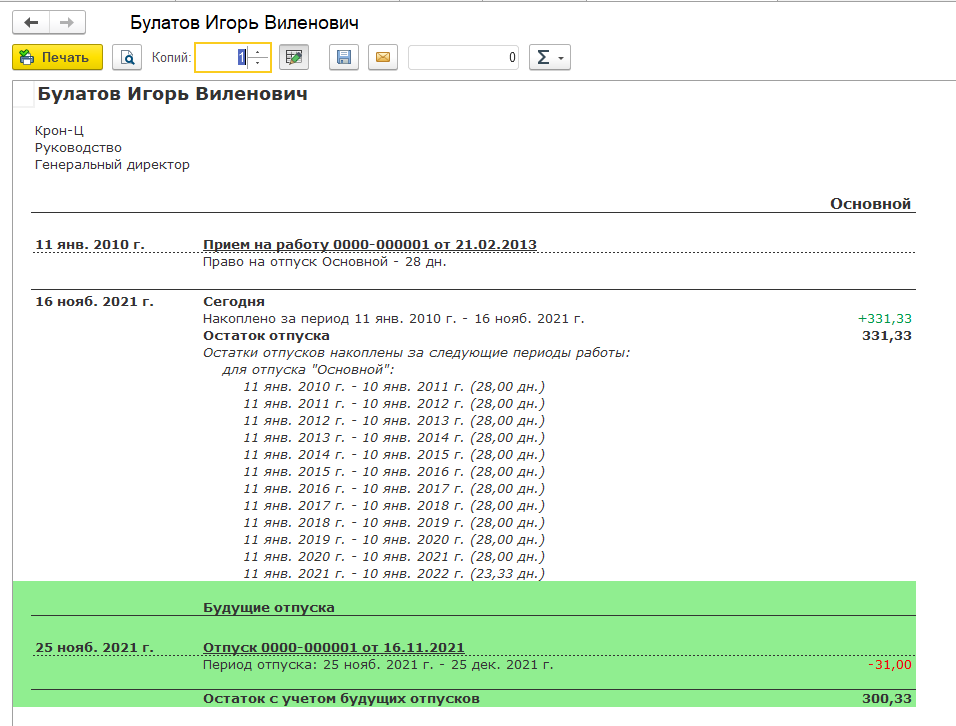Click для отпуска "Основной": line
The image size is (956, 726).
click(308, 369)
